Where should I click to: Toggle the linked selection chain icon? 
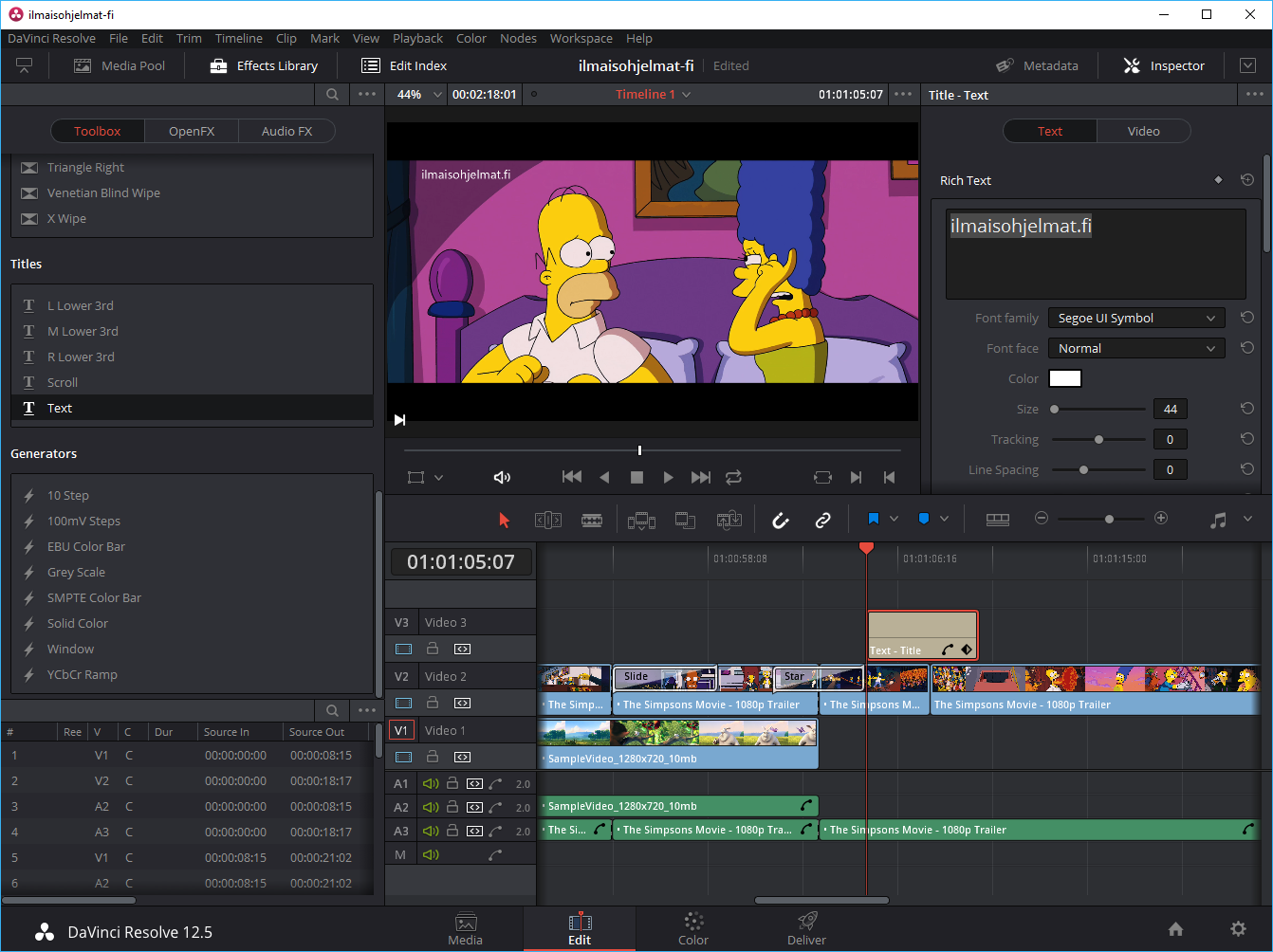click(x=823, y=520)
